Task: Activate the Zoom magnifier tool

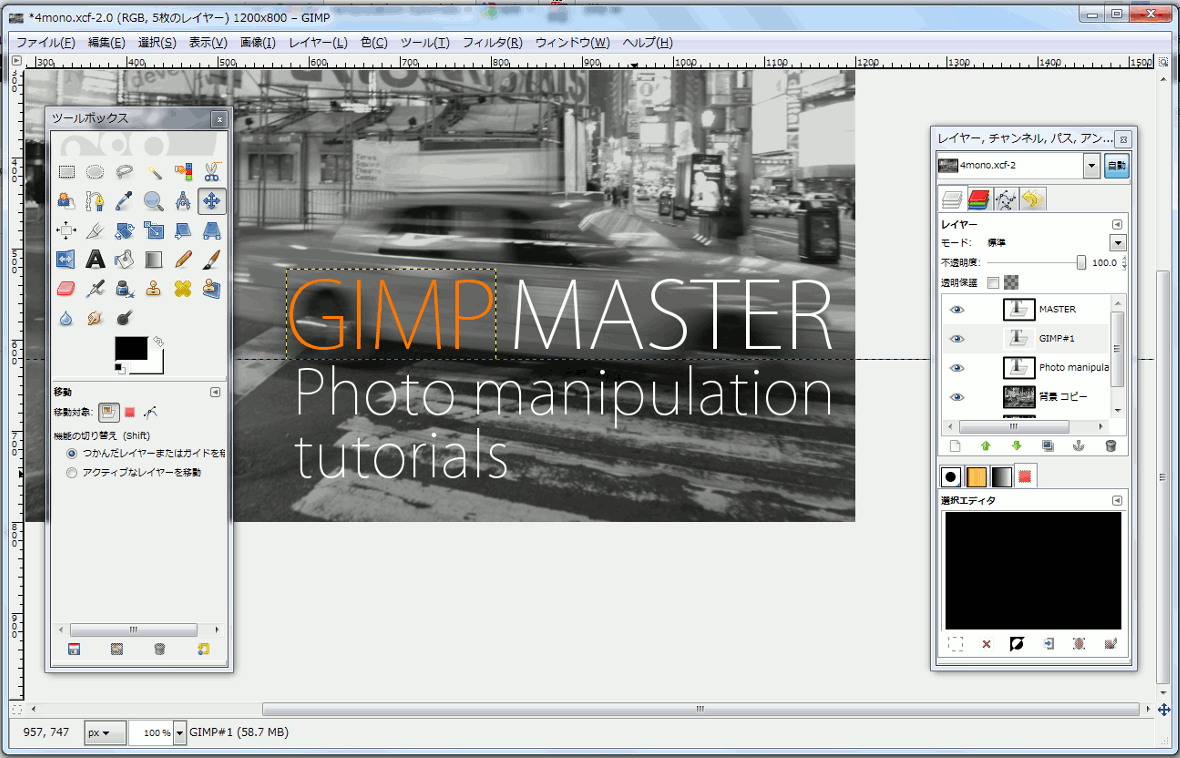Action: [x=154, y=201]
